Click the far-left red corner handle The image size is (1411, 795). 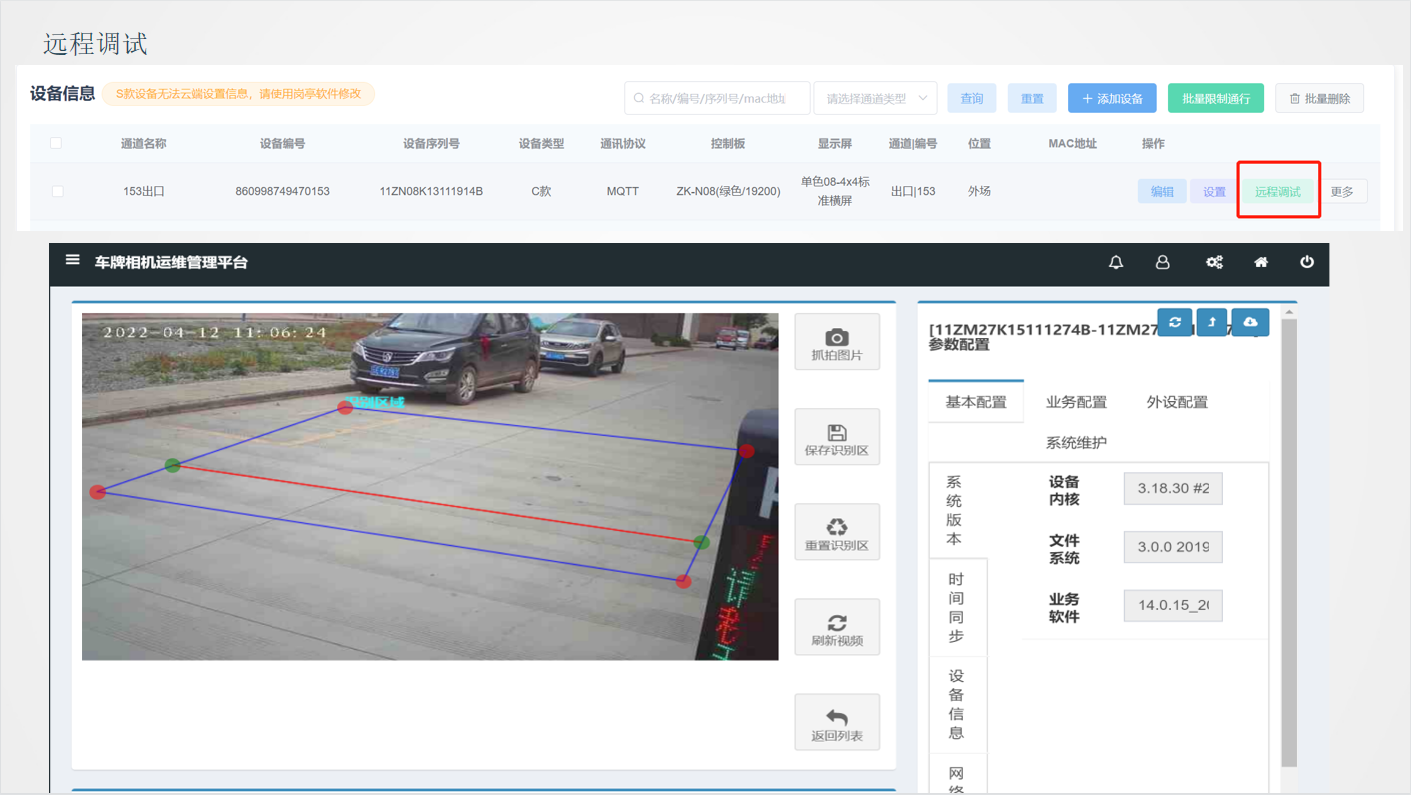[97, 492]
